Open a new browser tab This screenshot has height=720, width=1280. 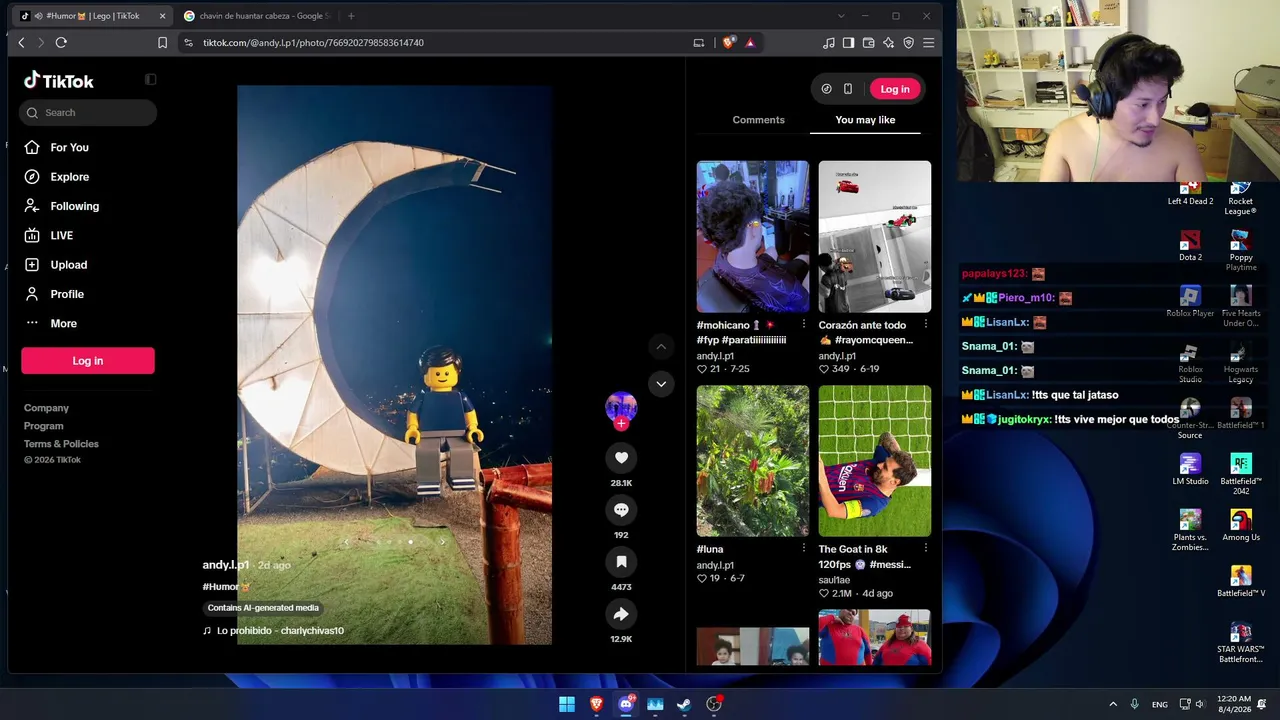351,16
